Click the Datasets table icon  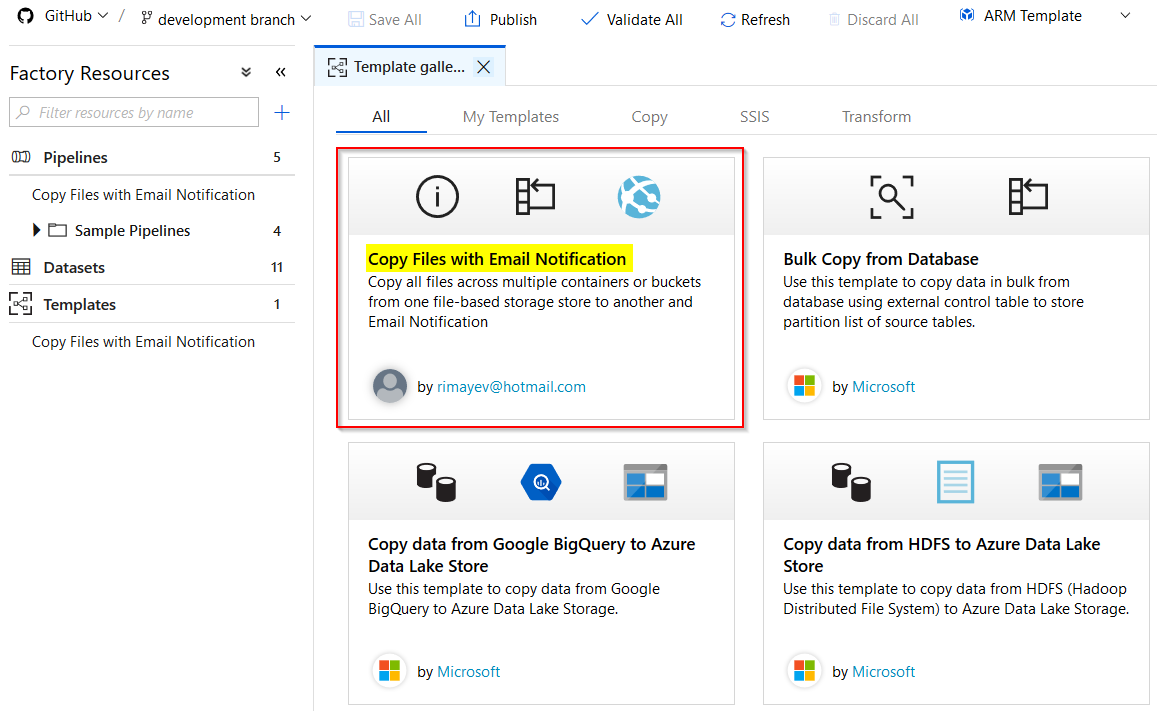pos(21,267)
